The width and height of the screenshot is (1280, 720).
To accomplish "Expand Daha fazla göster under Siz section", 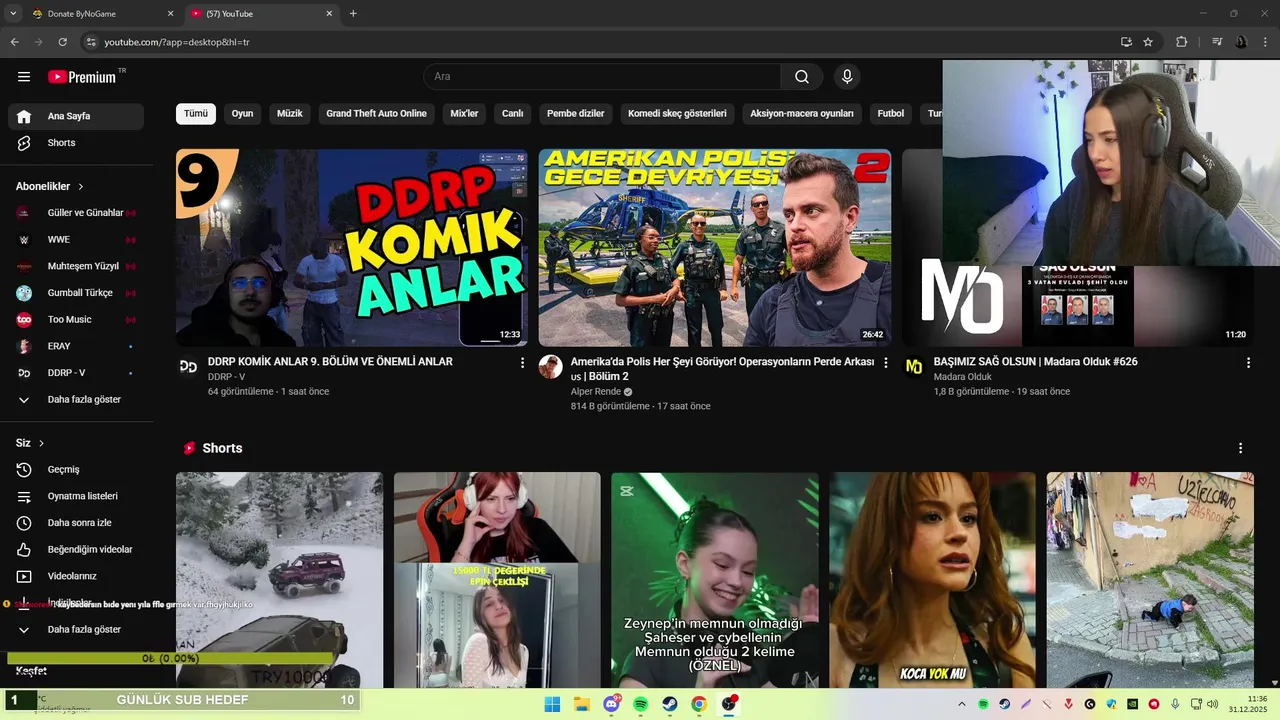I will [x=76, y=630].
